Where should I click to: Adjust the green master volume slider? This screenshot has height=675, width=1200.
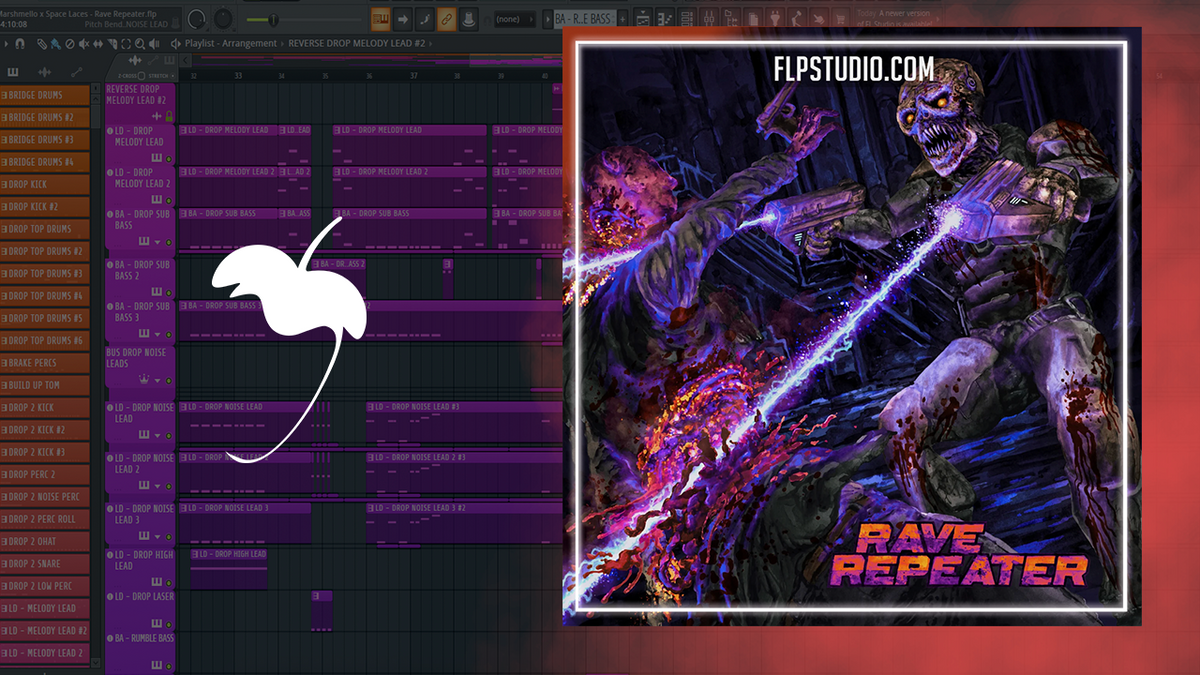pyautogui.click(x=272, y=17)
